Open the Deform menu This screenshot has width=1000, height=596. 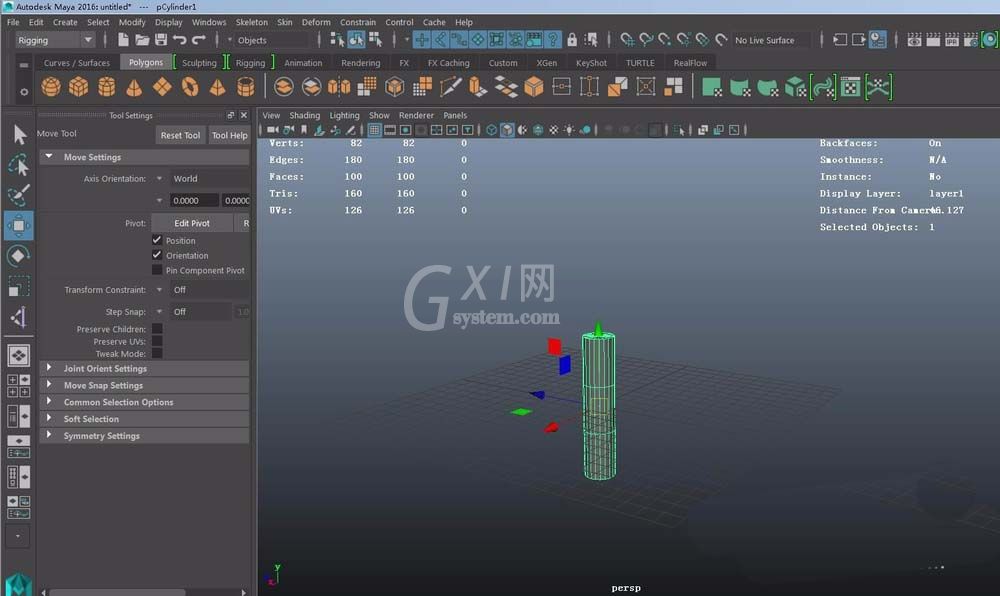316,22
